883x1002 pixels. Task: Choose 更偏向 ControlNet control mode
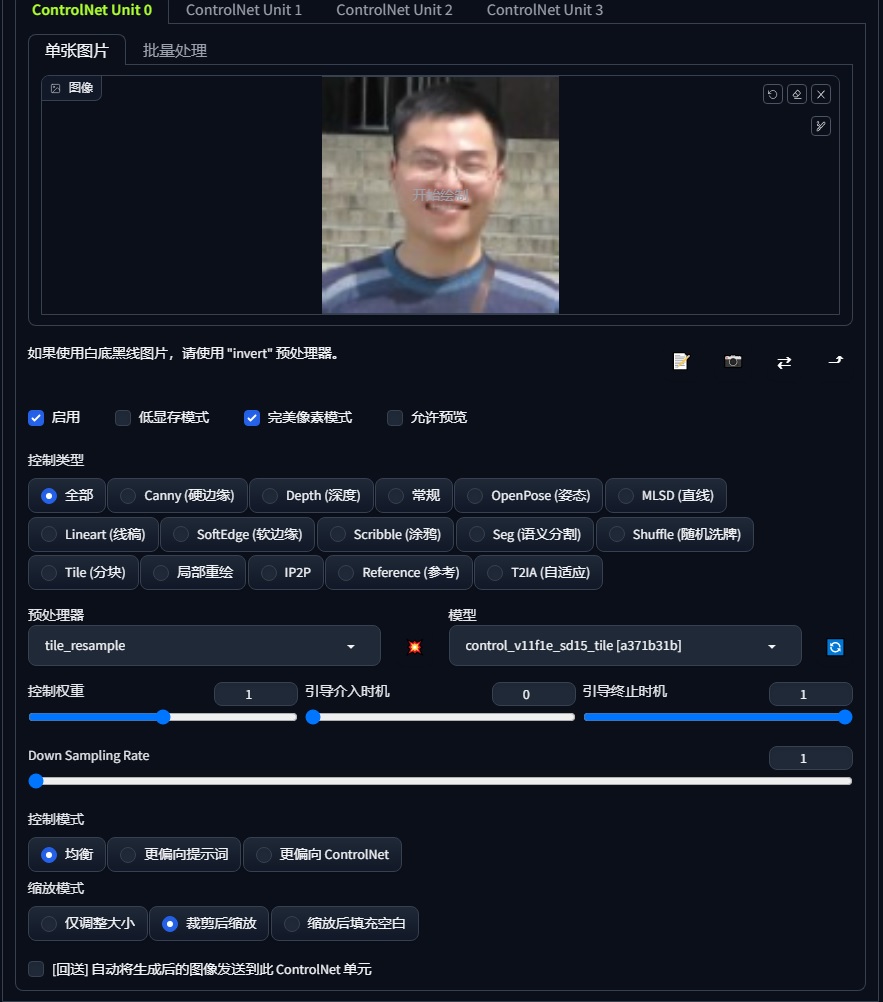coord(322,854)
